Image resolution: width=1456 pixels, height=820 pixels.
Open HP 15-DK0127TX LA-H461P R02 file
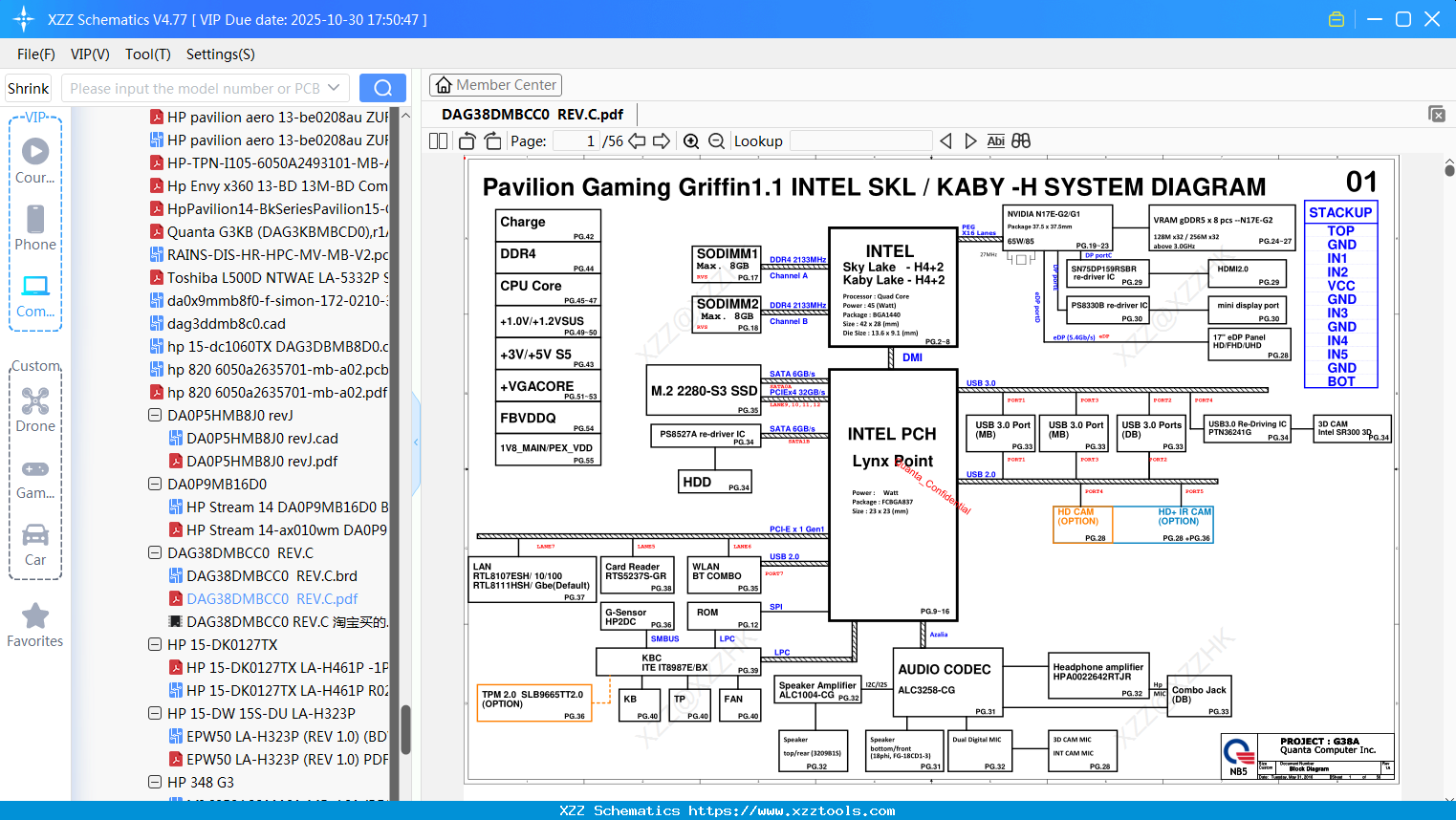point(279,691)
